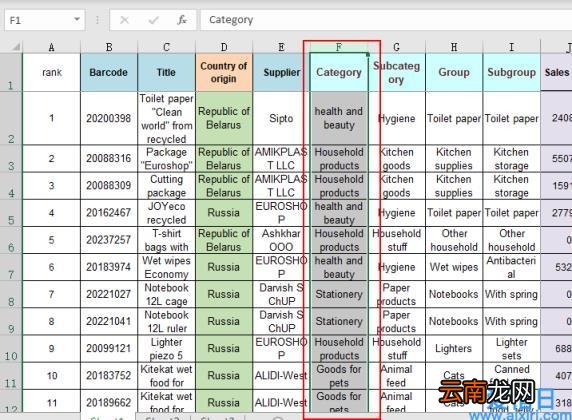
Task: Click the Country of origin header cell
Action: (x=224, y=72)
